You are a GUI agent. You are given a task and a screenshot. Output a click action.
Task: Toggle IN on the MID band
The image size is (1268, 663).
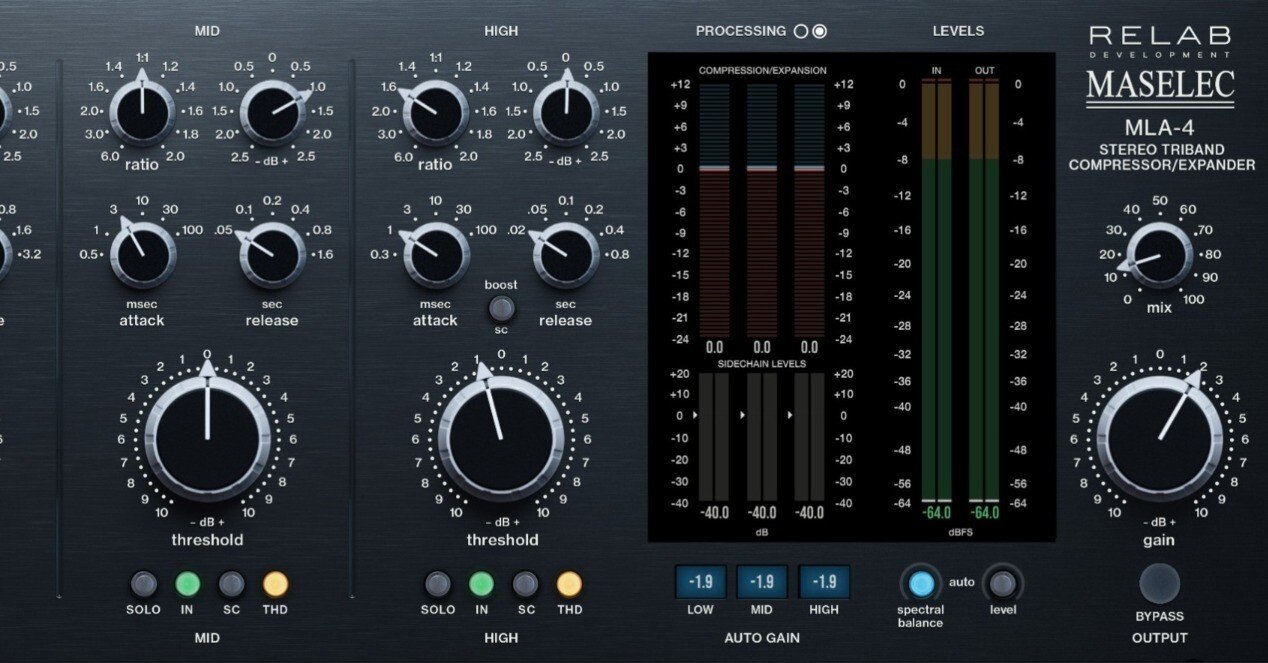pos(187,584)
